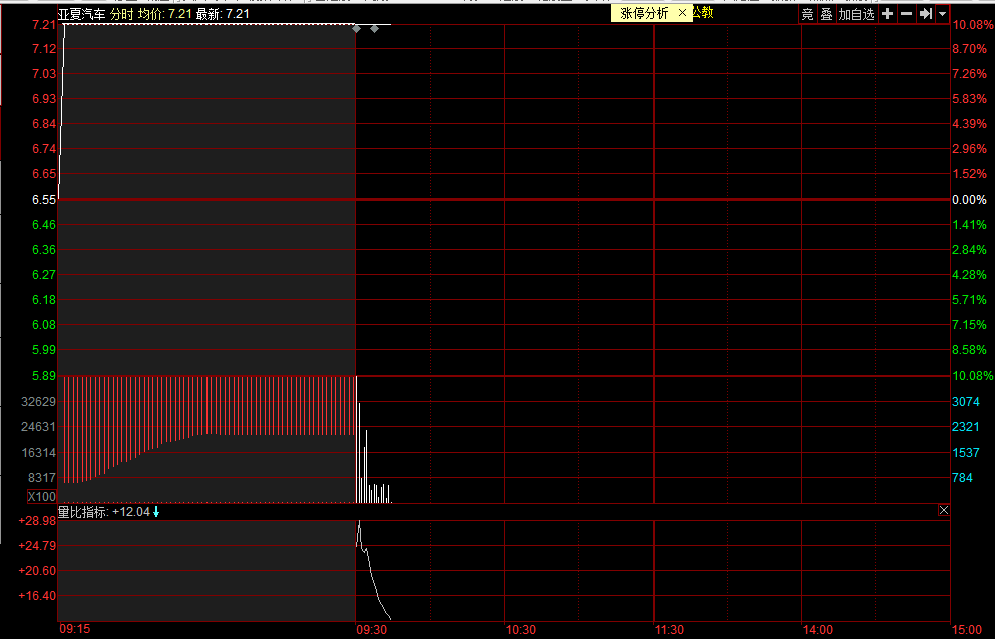
Task: Click the second diamond marker on price line
Action: click(x=374, y=28)
